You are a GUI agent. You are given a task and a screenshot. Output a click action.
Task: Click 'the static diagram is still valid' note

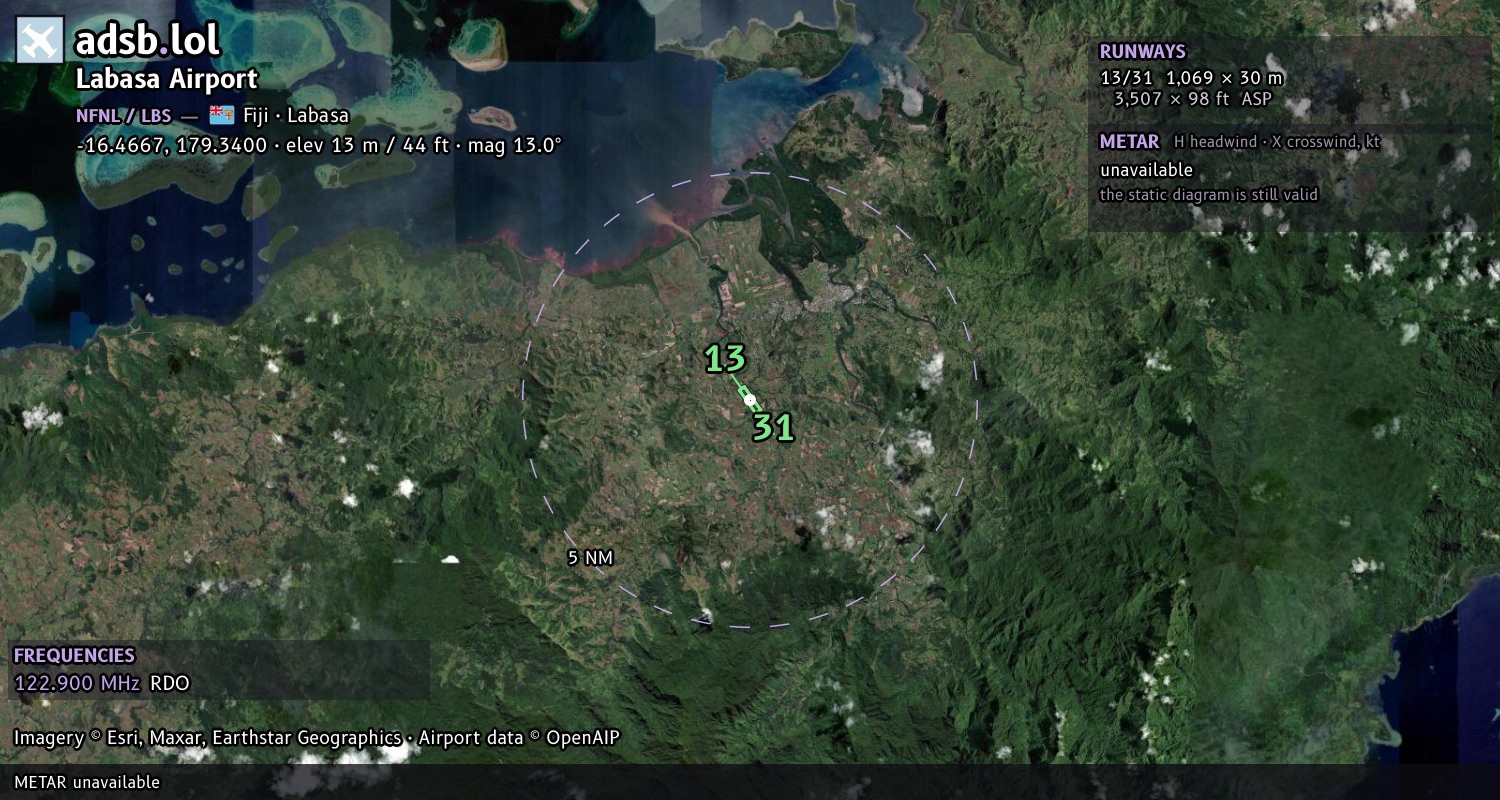(x=1208, y=195)
